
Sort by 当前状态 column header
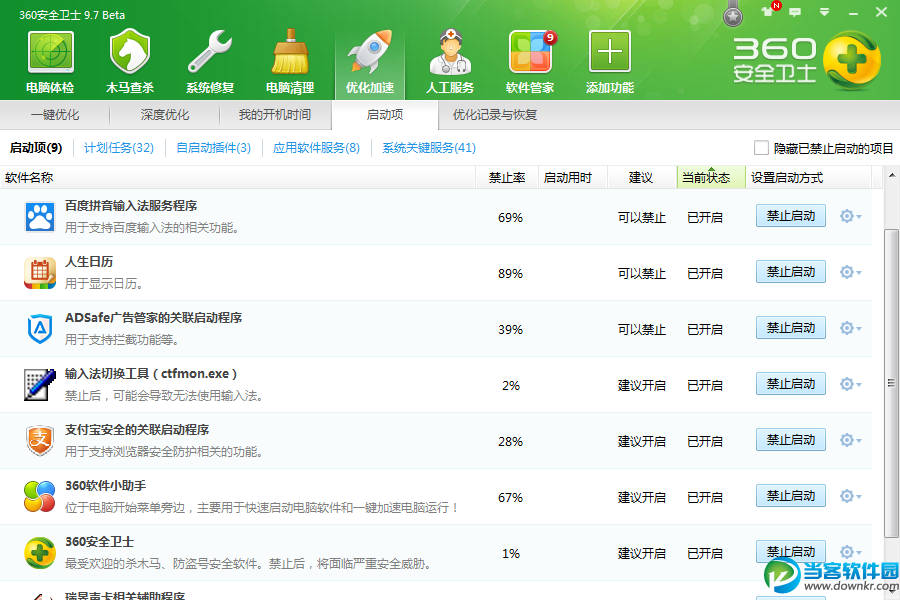(711, 178)
